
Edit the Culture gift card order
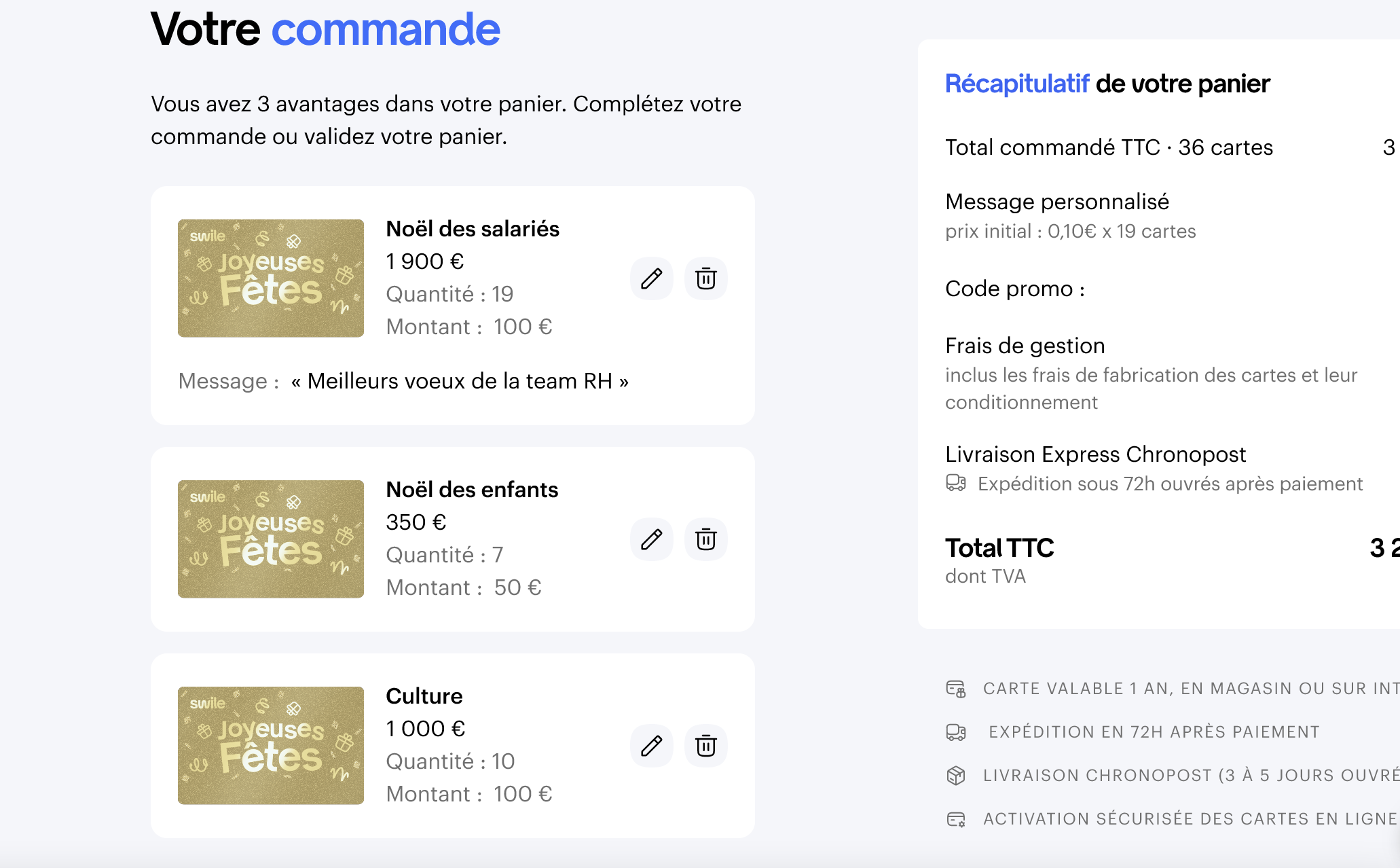651,746
